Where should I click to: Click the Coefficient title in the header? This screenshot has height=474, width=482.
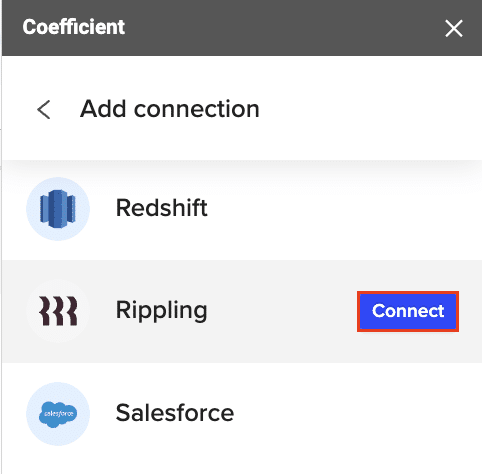point(74,27)
